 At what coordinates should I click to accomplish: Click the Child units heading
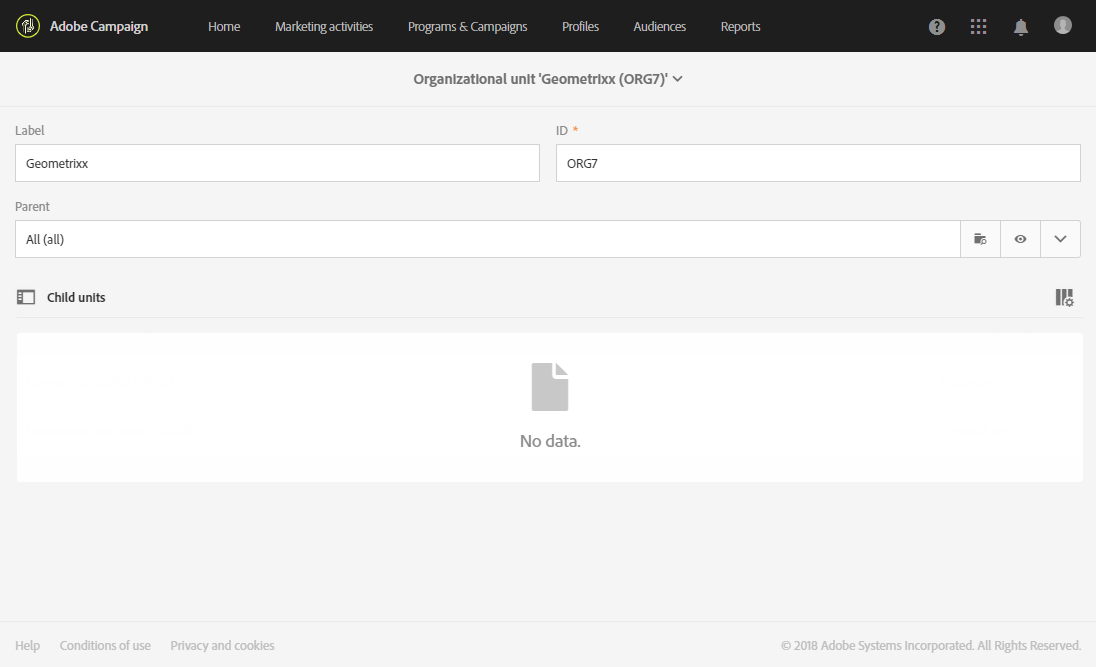76,297
